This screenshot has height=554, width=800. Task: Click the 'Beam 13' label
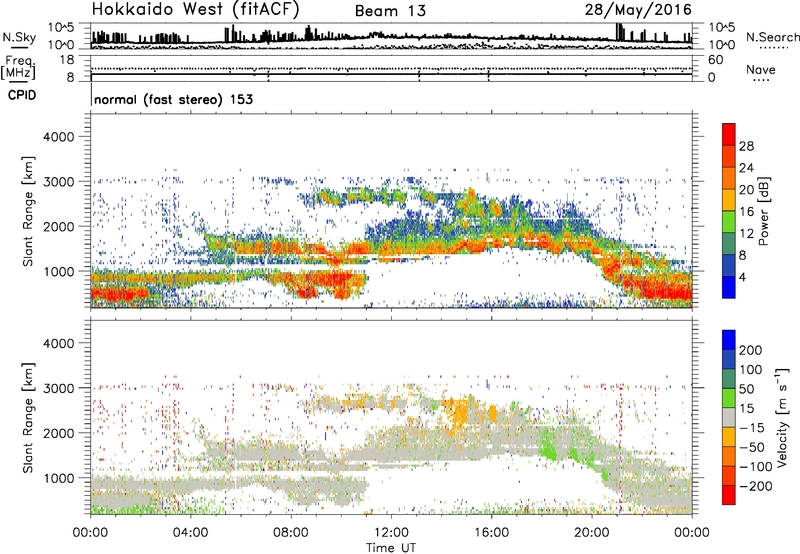coord(390,11)
